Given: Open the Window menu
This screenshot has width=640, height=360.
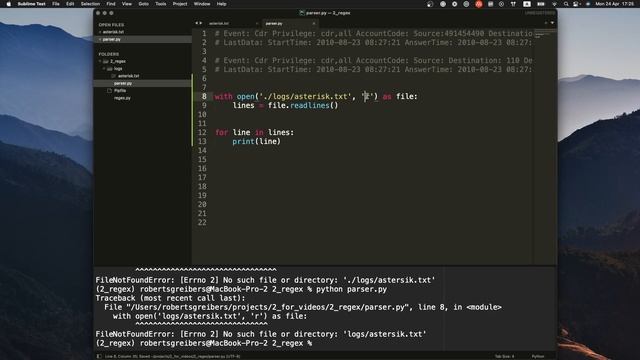Looking at the screenshot, I should click(x=202, y=4).
